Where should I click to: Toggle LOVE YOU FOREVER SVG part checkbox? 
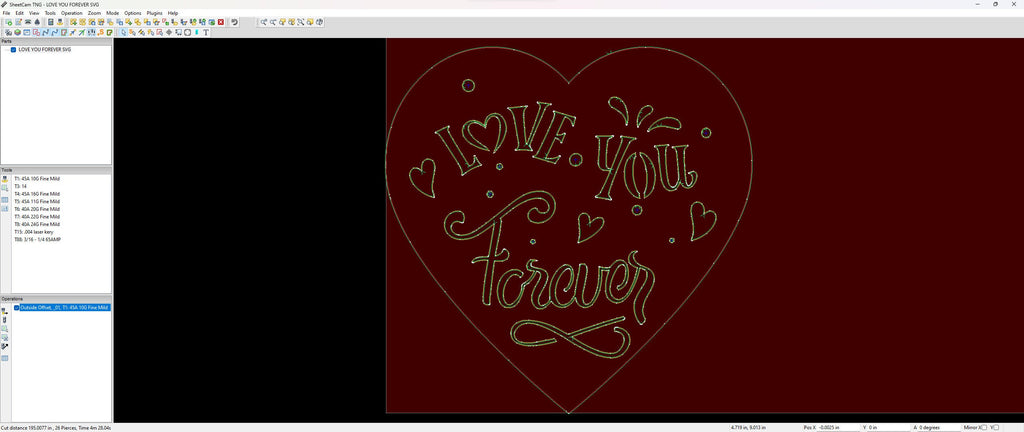(x=14, y=50)
